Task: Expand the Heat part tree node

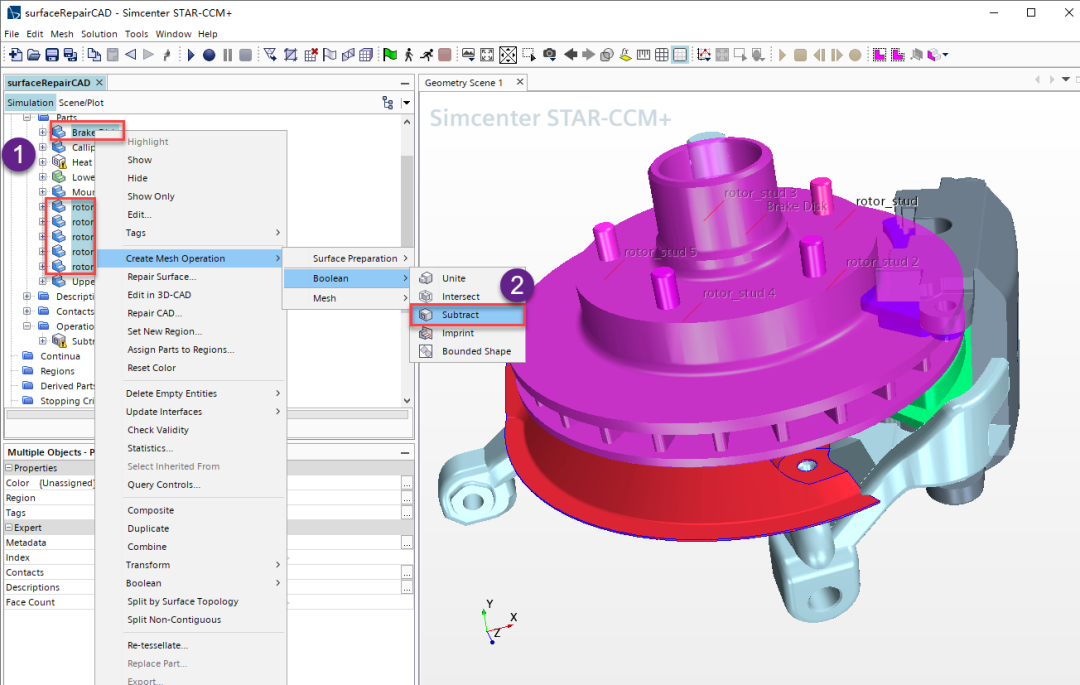Action: [x=43, y=162]
